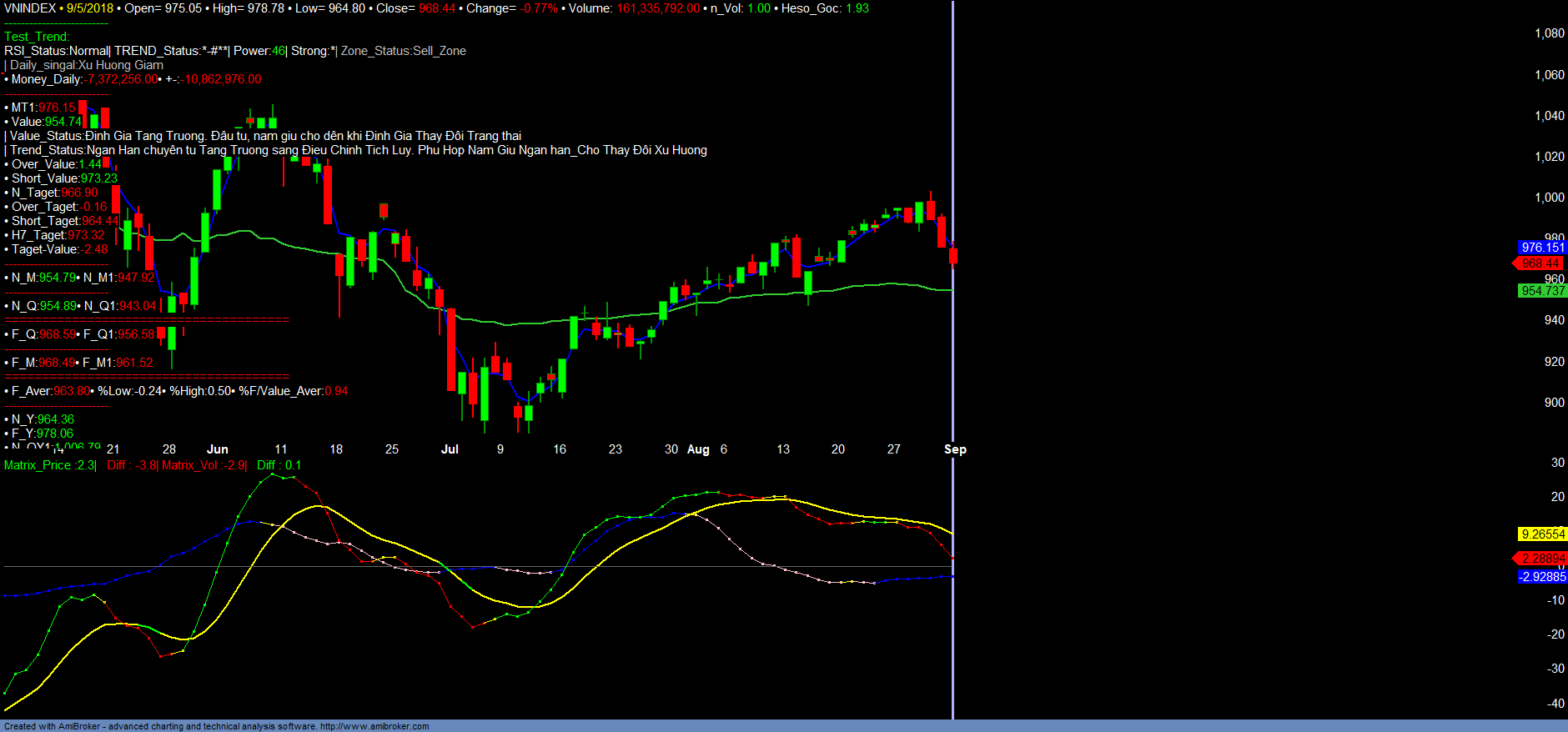The height and width of the screenshot is (732, 1568).
Task: Click the blue 976.151 price label
Action: point(1542,248)
